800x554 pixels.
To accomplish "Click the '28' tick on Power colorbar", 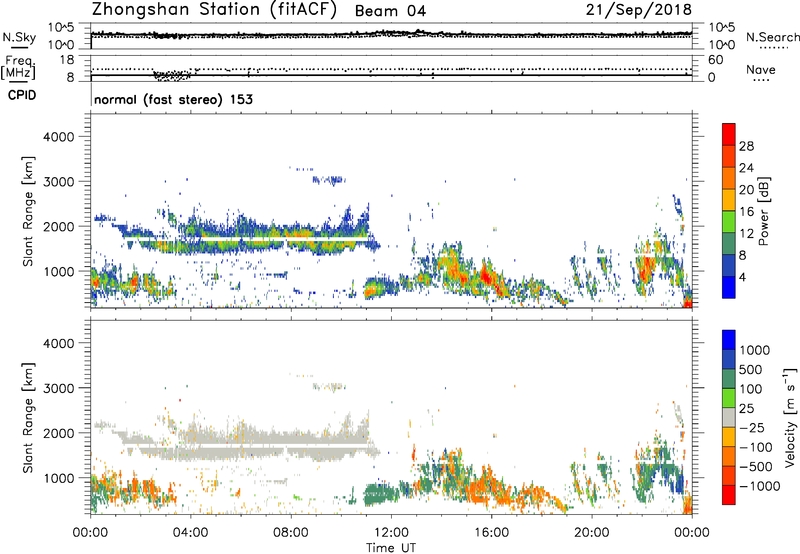I will point(746,146).
